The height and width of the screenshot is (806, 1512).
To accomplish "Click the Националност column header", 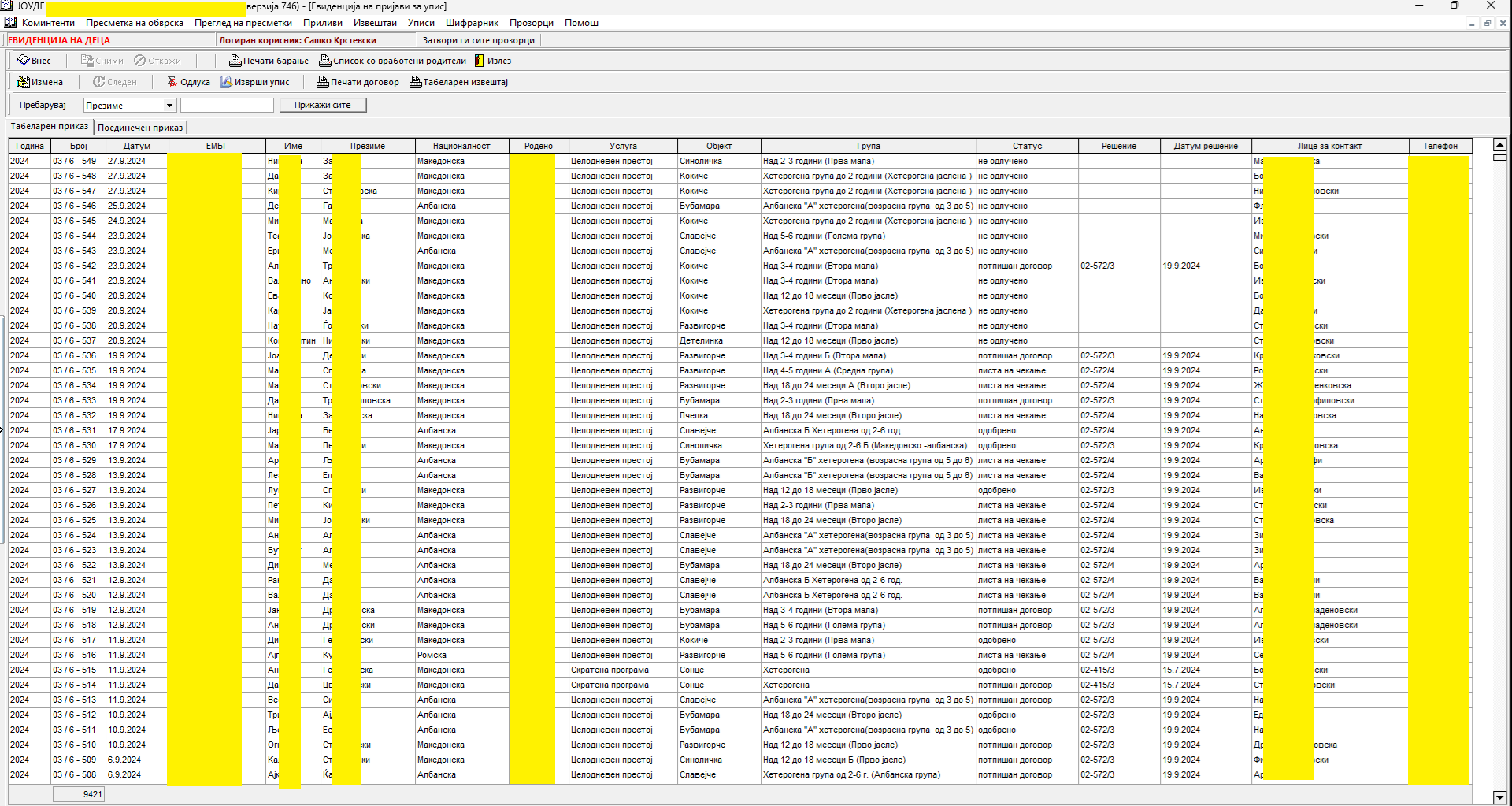I will tap(461, 146).
